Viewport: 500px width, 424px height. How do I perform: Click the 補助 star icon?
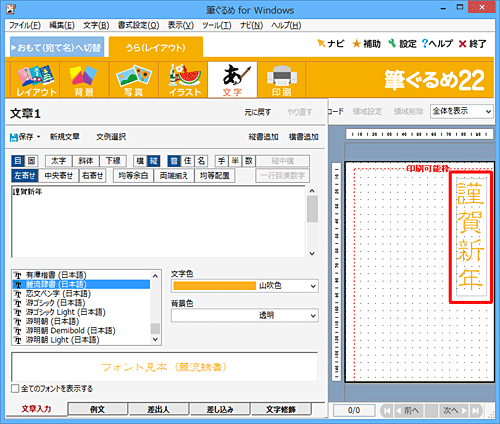pyautogui.click(x=357, y=44)
